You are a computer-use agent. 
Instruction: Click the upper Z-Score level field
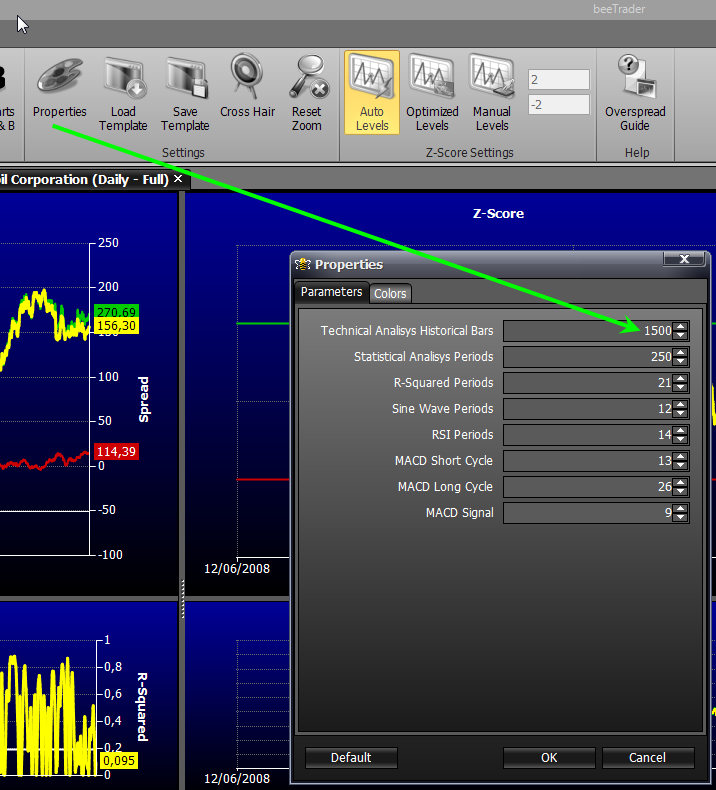(x=559, y=80)
